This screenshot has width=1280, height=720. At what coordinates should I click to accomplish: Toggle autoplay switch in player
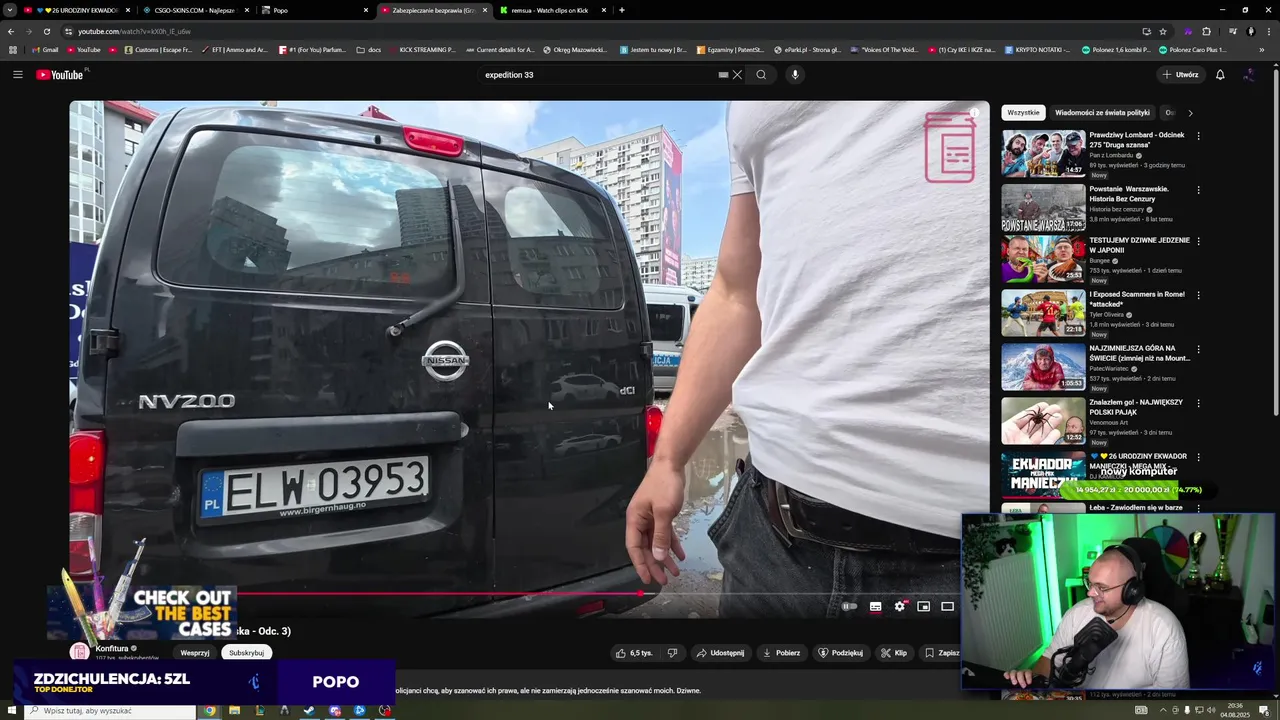(x=849, y=606)
